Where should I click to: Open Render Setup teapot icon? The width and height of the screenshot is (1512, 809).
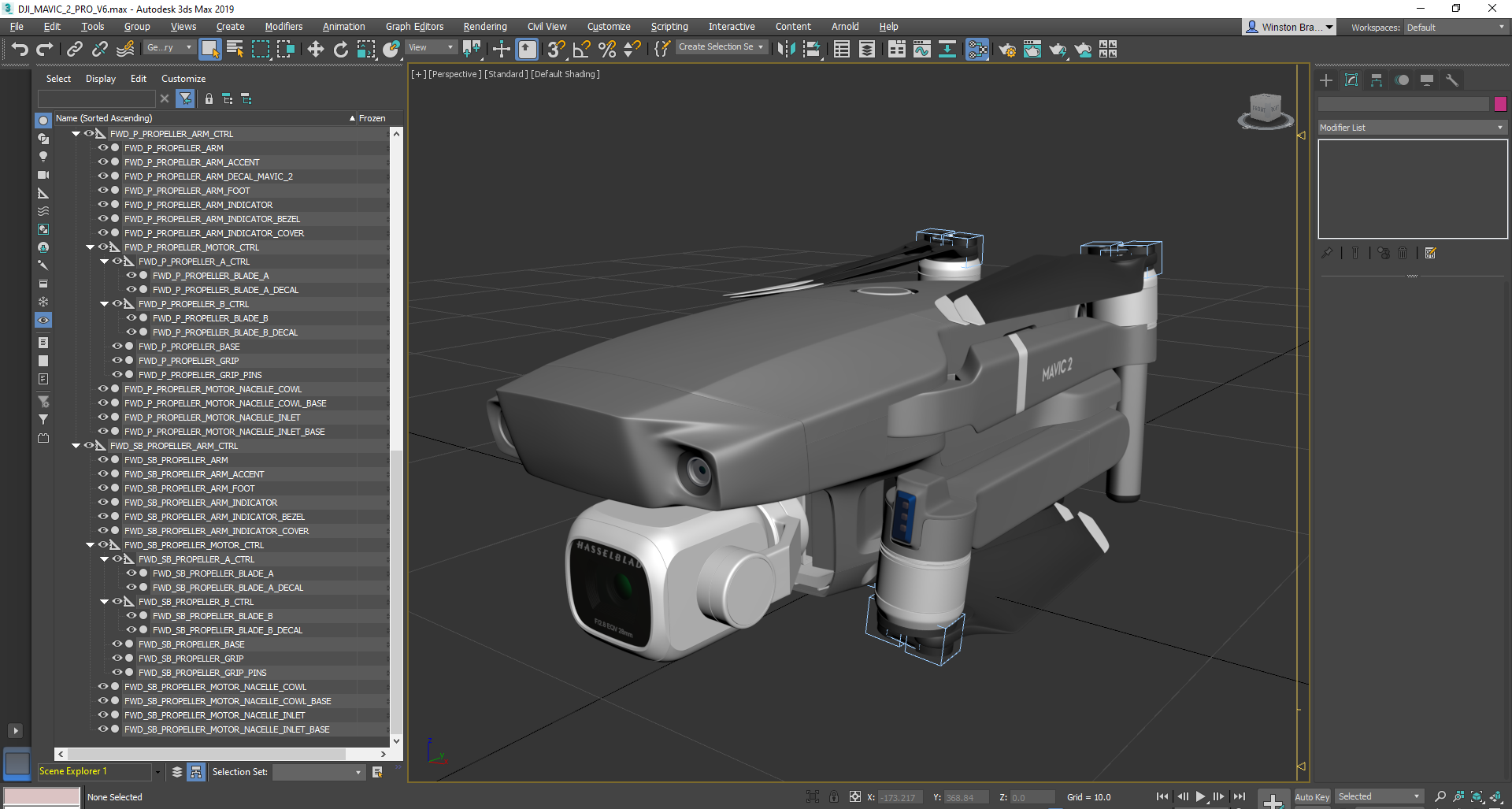(x=1007, y=50)
